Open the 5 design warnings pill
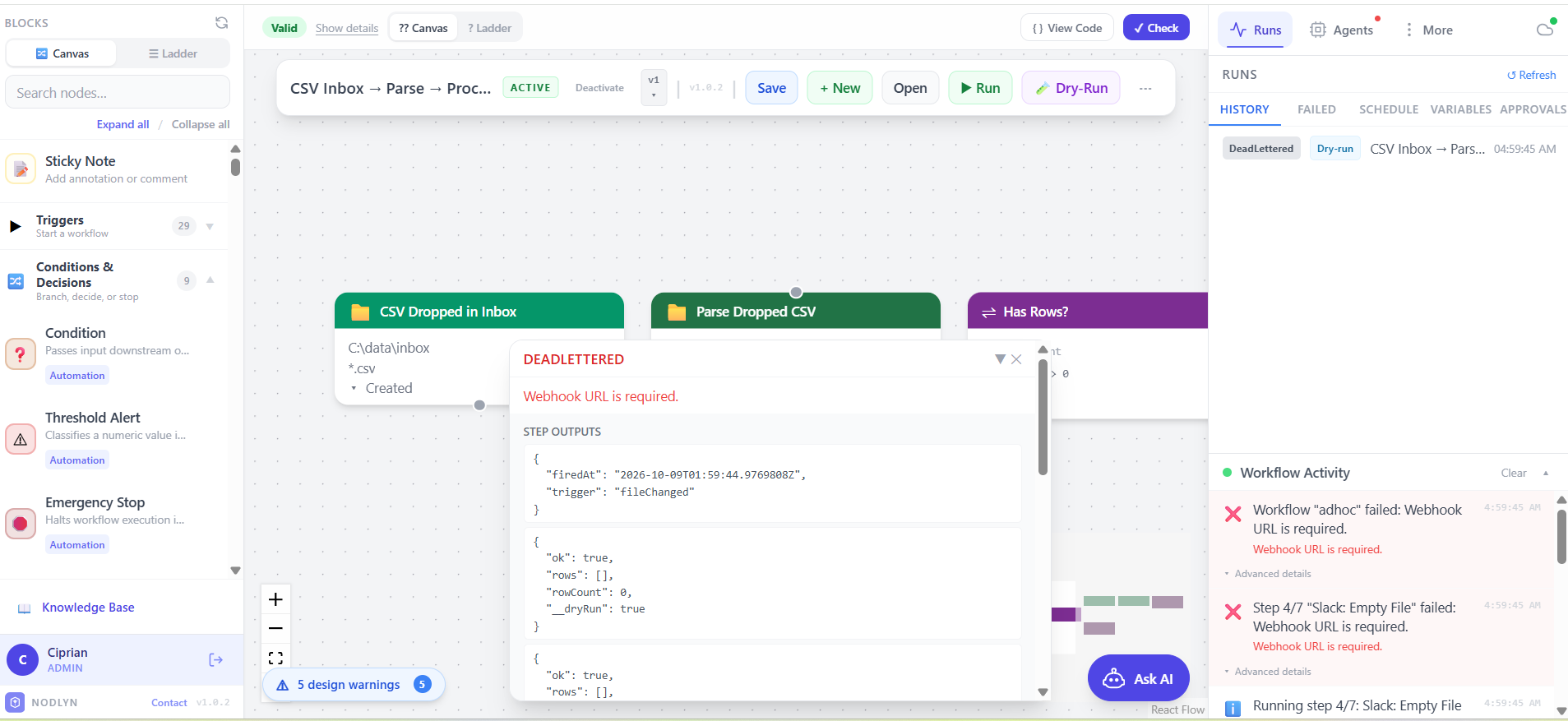Image resolution: width=1568 pixels, height=721 pixels. coord(354,685)
